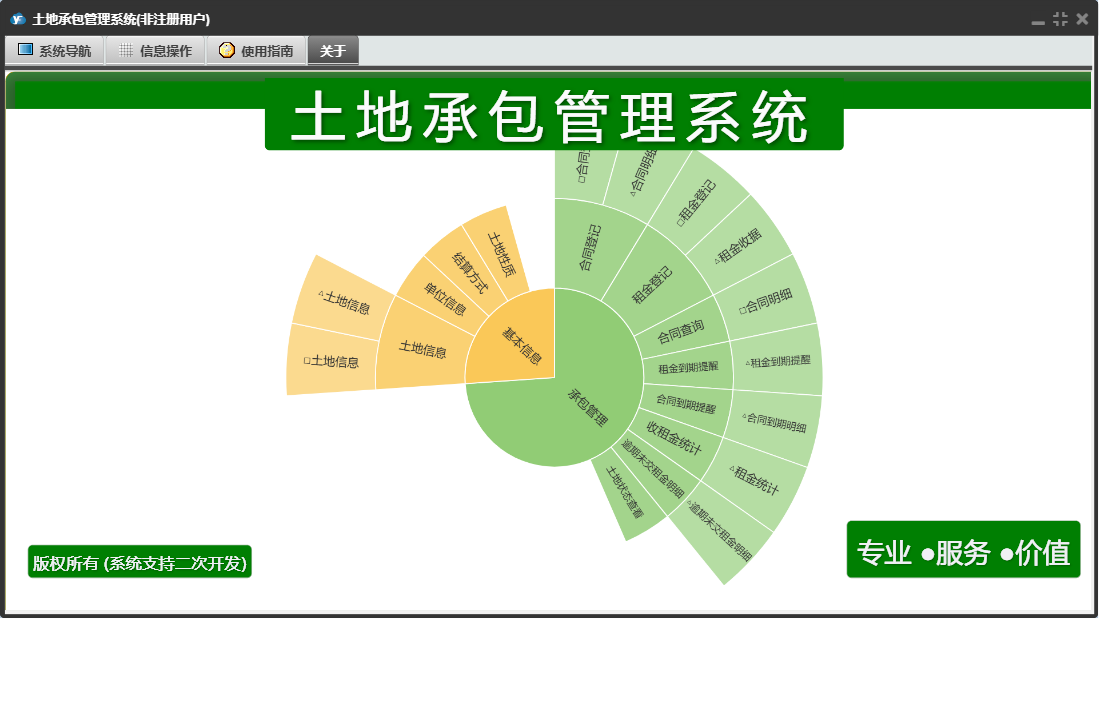Open the 收租金统计 segment

pyautogui.click(x=674, y=438)
